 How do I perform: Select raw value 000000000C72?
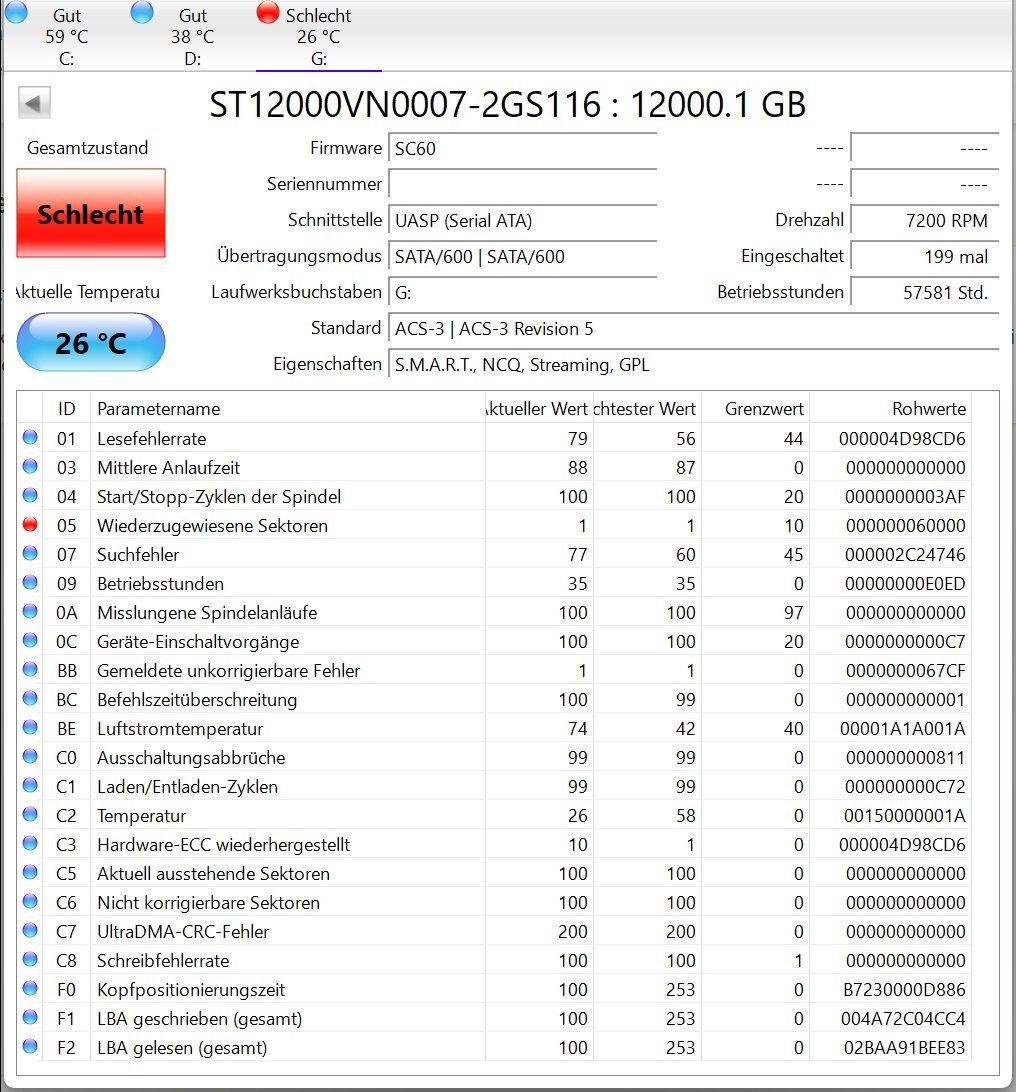(x=905, y=787)
